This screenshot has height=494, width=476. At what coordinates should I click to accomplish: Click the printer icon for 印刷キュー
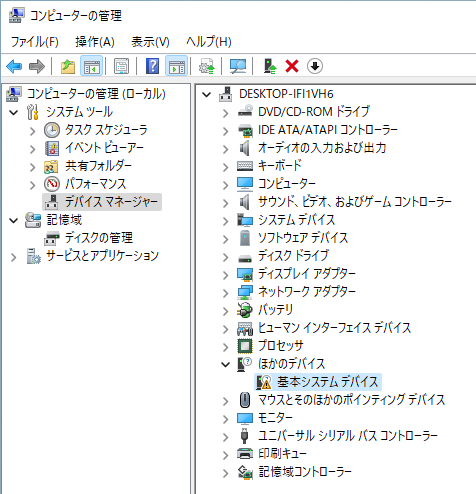point(245,454)
